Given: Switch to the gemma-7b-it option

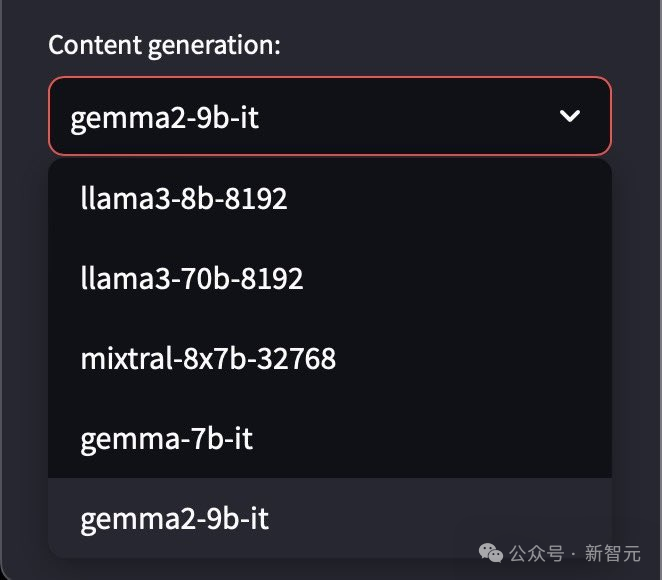Looking at the screenshot, I should pyautogui.click(x=166, y=438).
